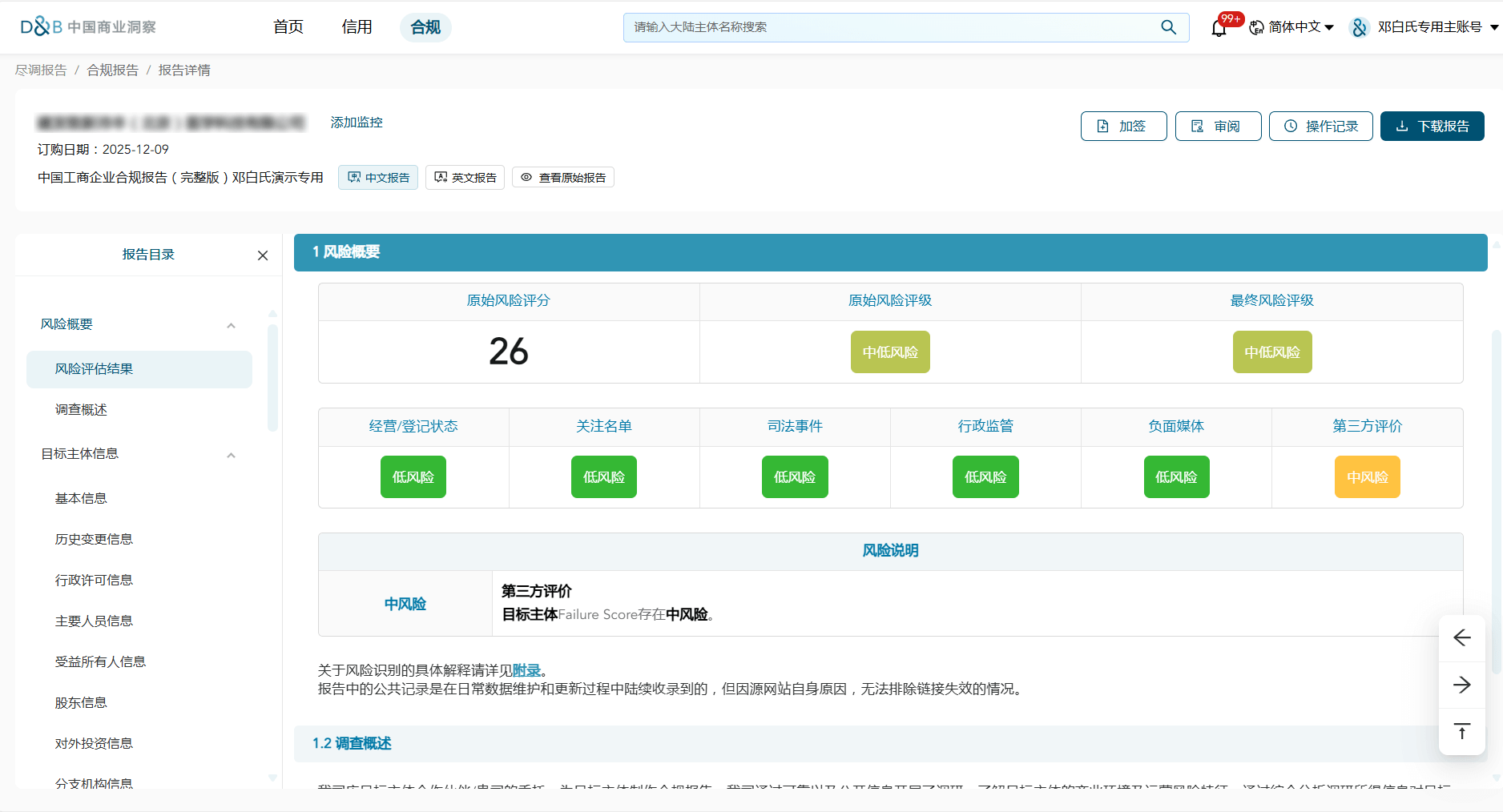
Task: Open the notifications bell
Action: pyautogui.click(x=1219, y=29)
